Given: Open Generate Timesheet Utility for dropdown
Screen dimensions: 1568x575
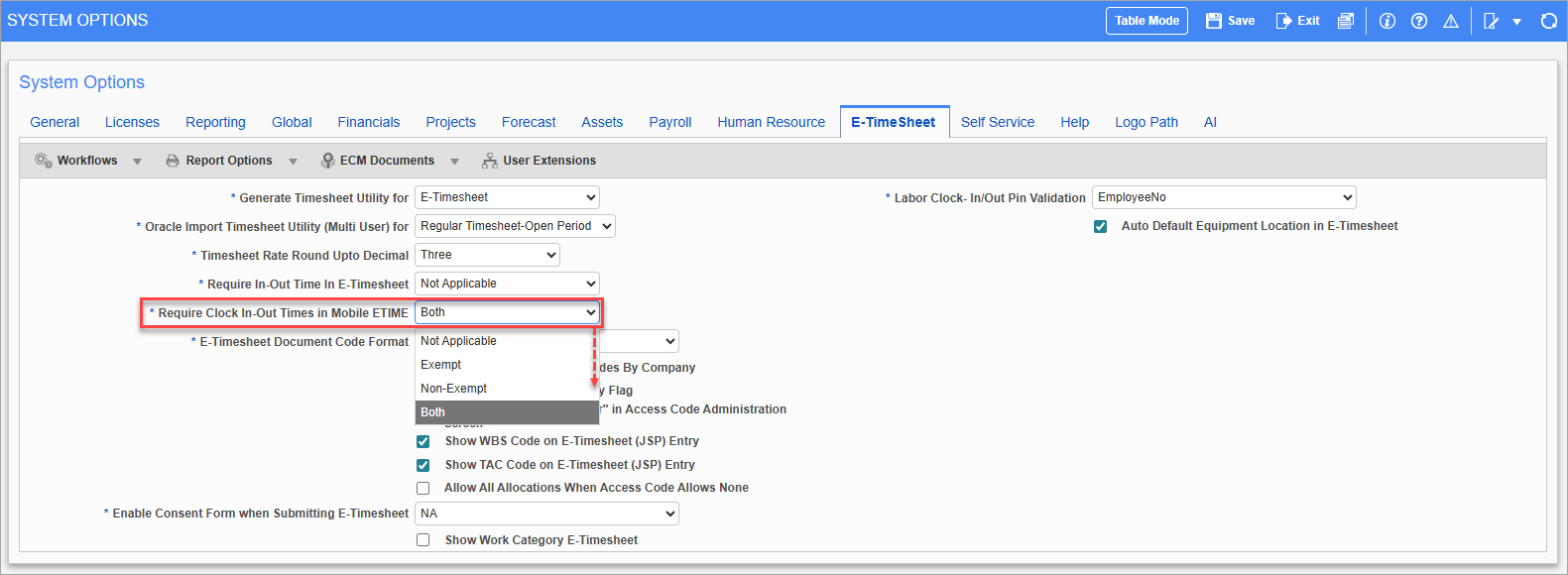Looking at the screenshot, I should tap(507, 197).
